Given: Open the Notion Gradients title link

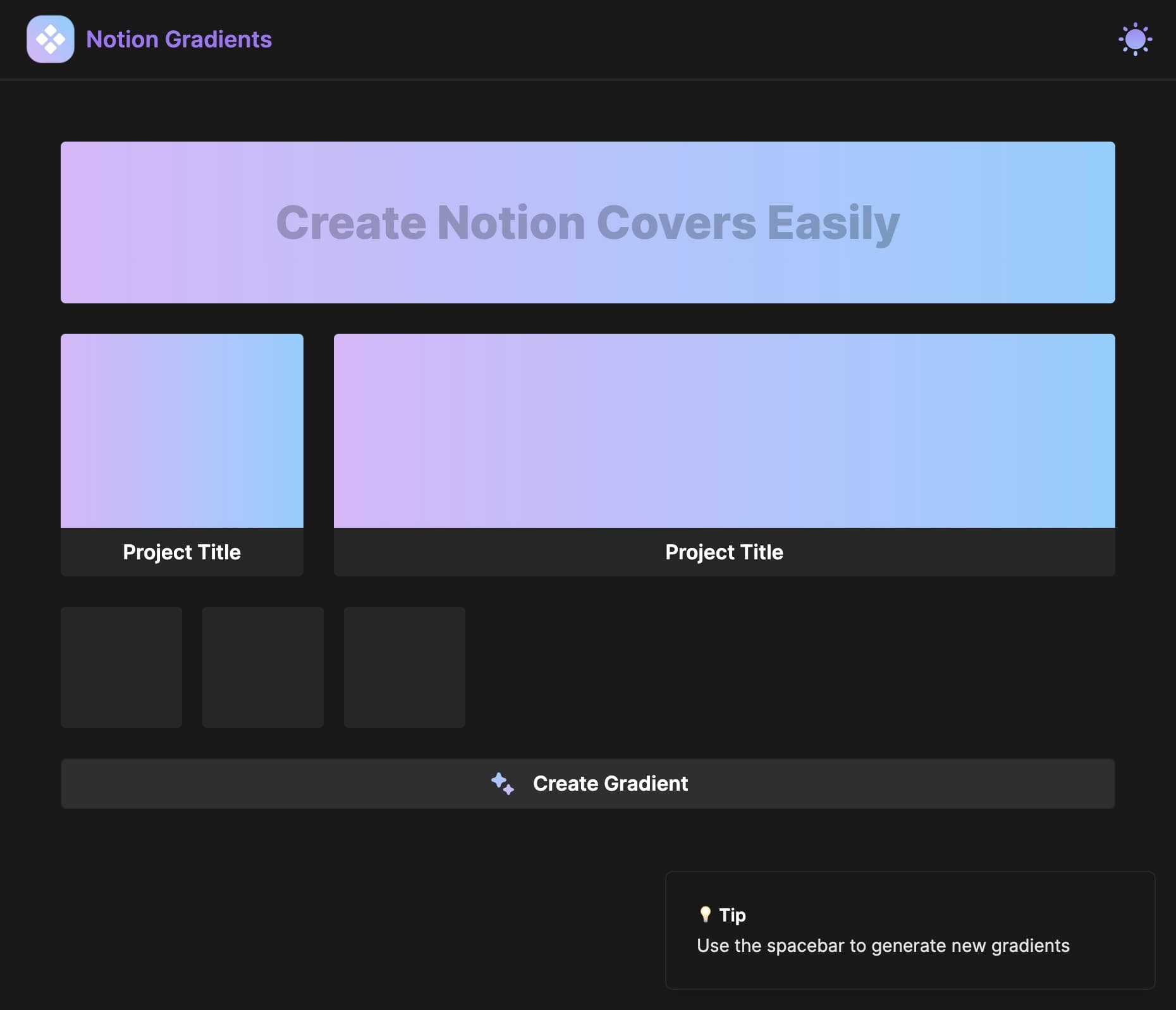Looking at the screenshot, I should coord(179,39).
